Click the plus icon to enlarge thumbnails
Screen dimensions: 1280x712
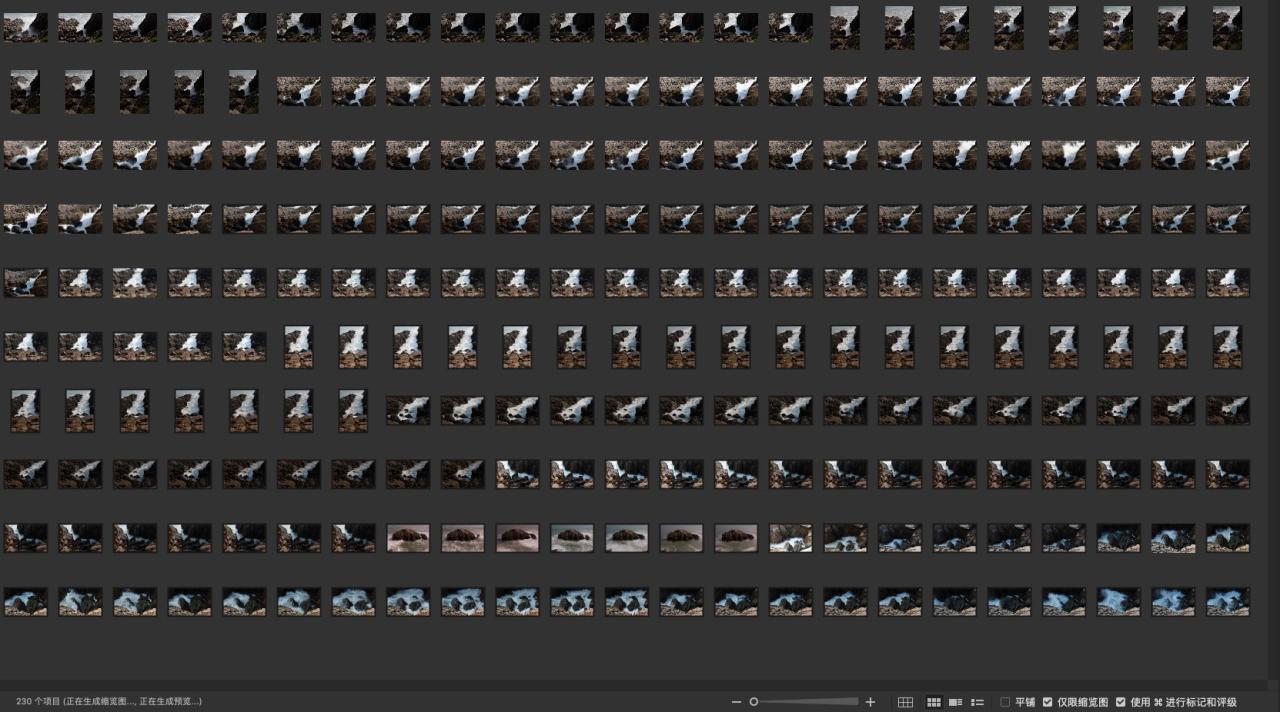pyautogui.click(x=870, y=702)
